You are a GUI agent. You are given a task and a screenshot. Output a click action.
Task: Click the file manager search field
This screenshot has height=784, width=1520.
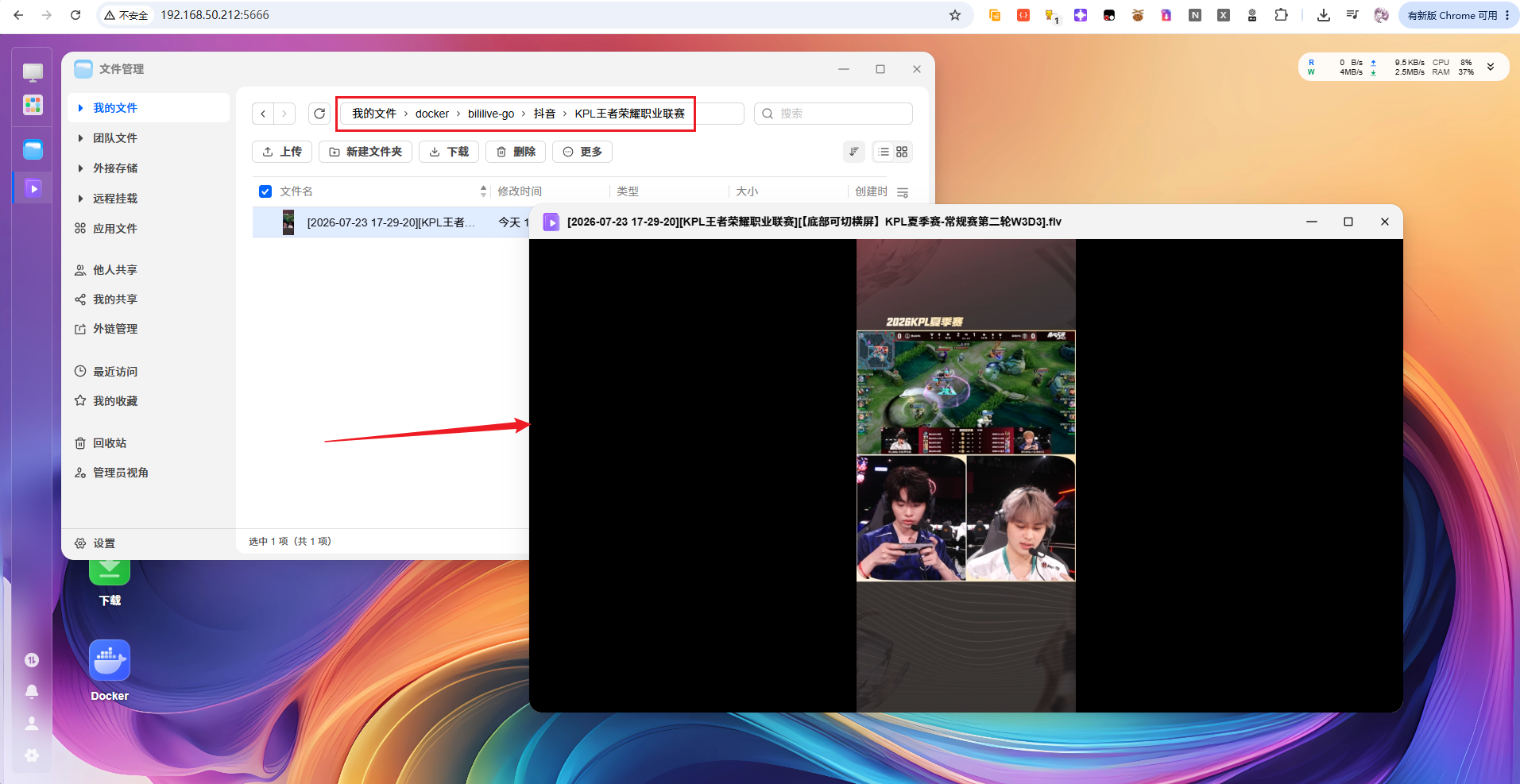(833, 114)
